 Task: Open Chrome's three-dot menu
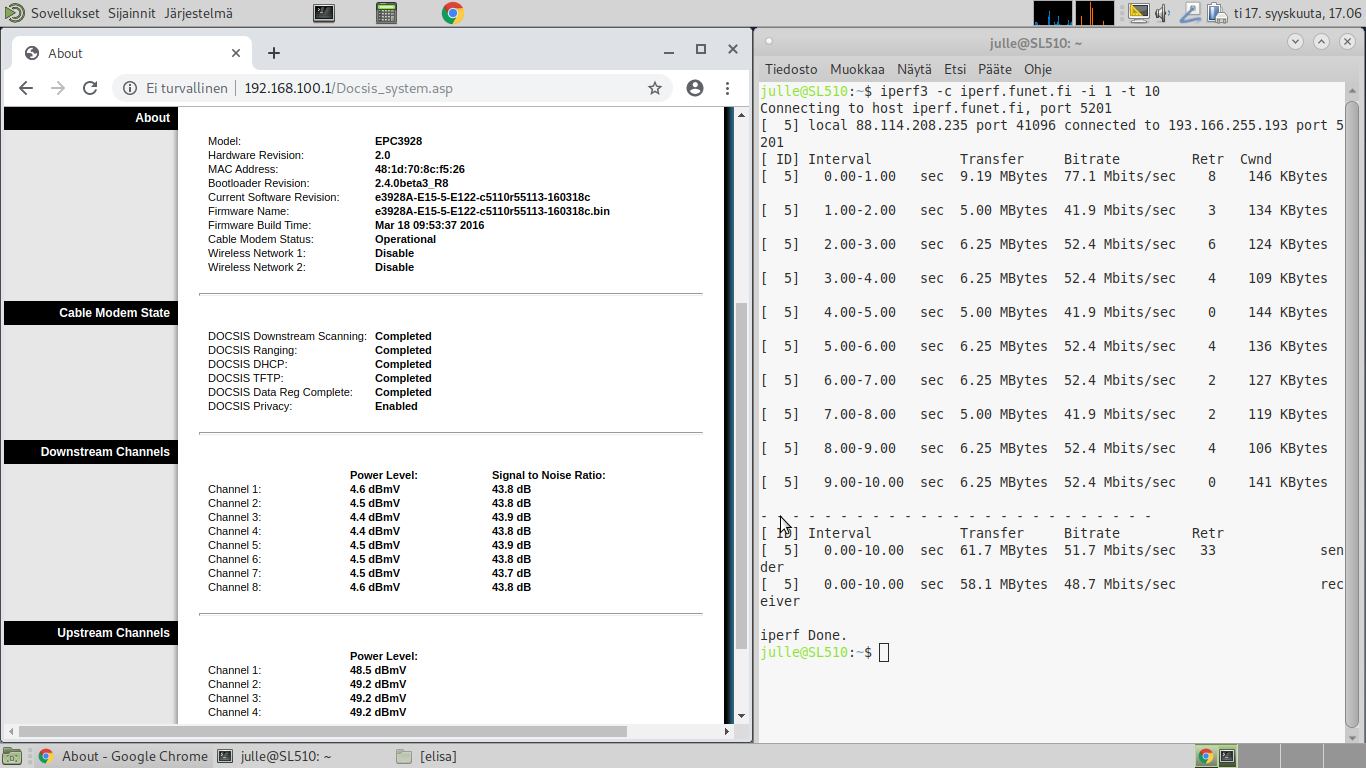(728, 88)
